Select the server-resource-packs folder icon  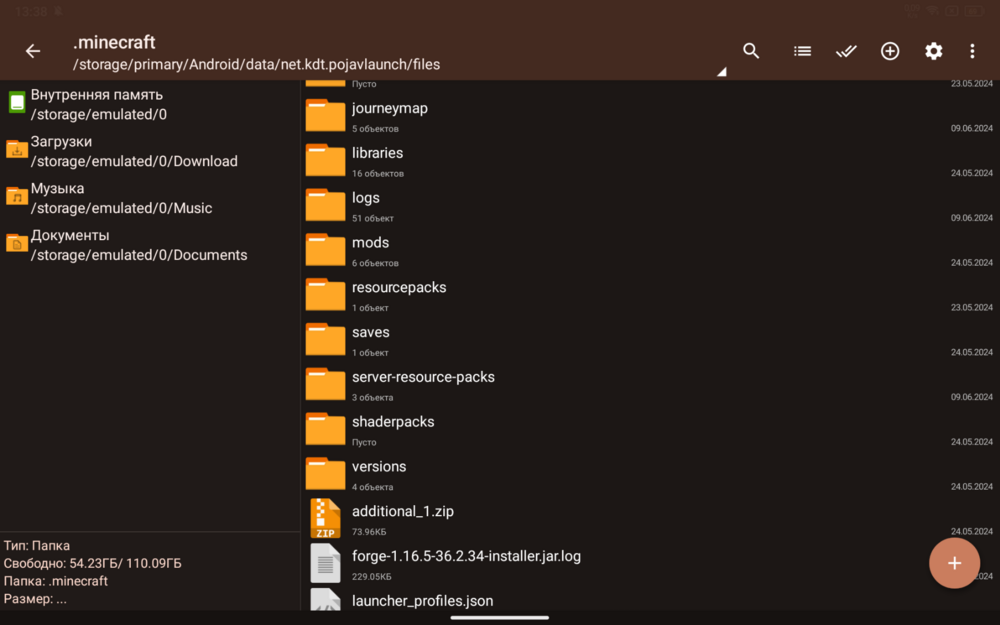click(325, 384)
